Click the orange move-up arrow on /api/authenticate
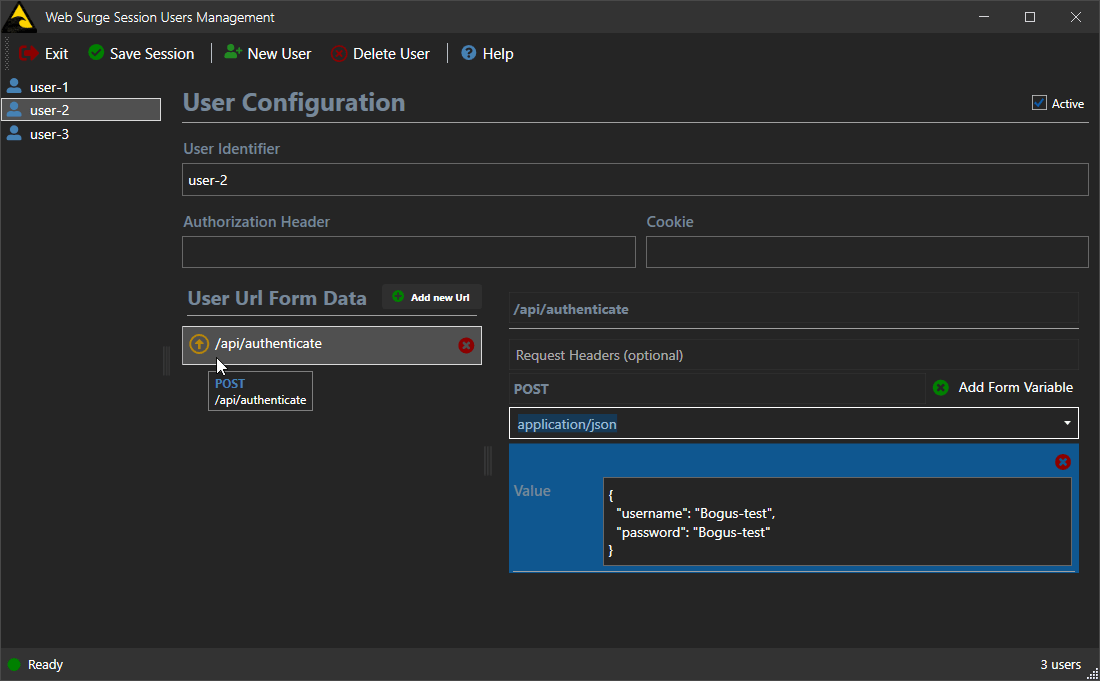This screenshot has height=681, width=1100. tap(199, 343)
